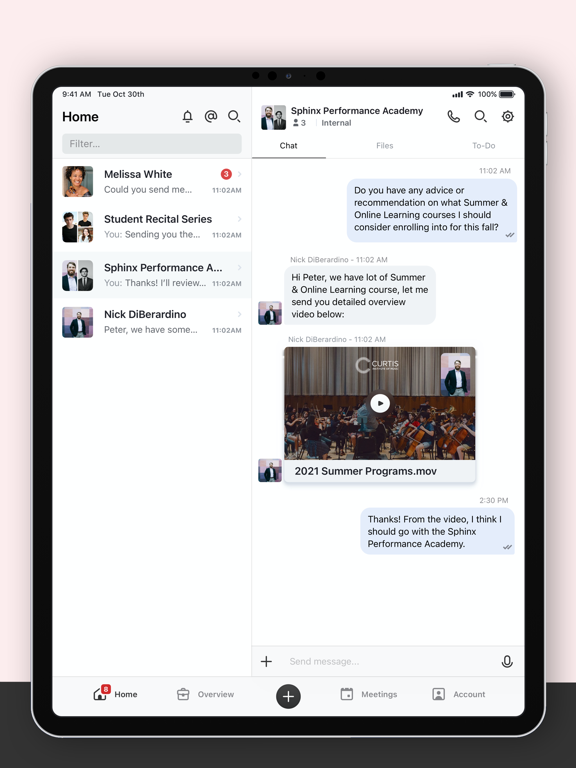Tap Nick DiBerardino avatar in chat list

(x=77, y=322)
